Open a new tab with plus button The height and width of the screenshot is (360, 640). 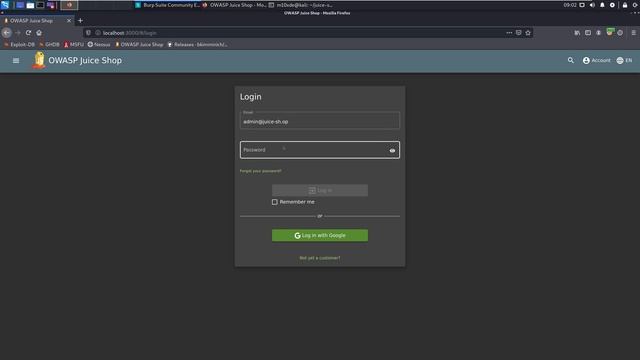[x=80, y=20]
